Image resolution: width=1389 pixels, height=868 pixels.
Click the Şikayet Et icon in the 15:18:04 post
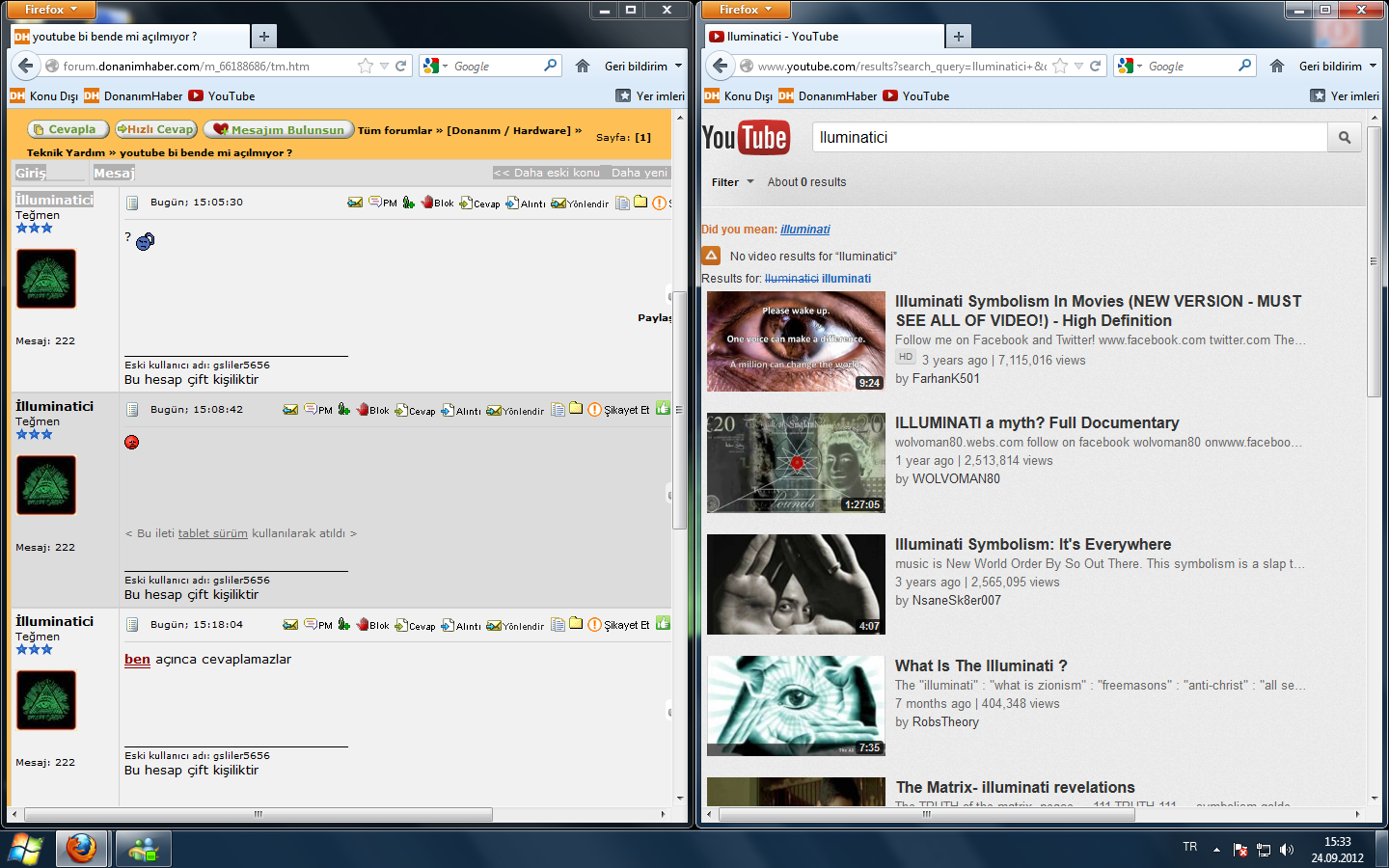click(594, 625)
